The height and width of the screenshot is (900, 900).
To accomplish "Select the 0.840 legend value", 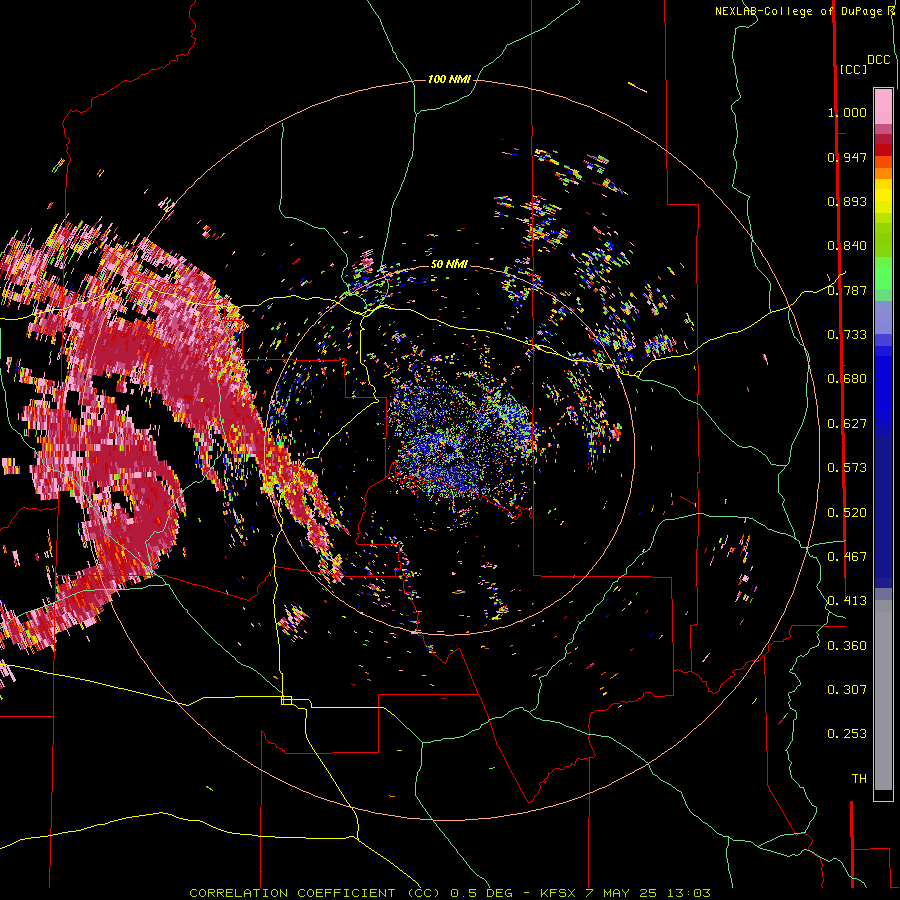I will (847, 246).
